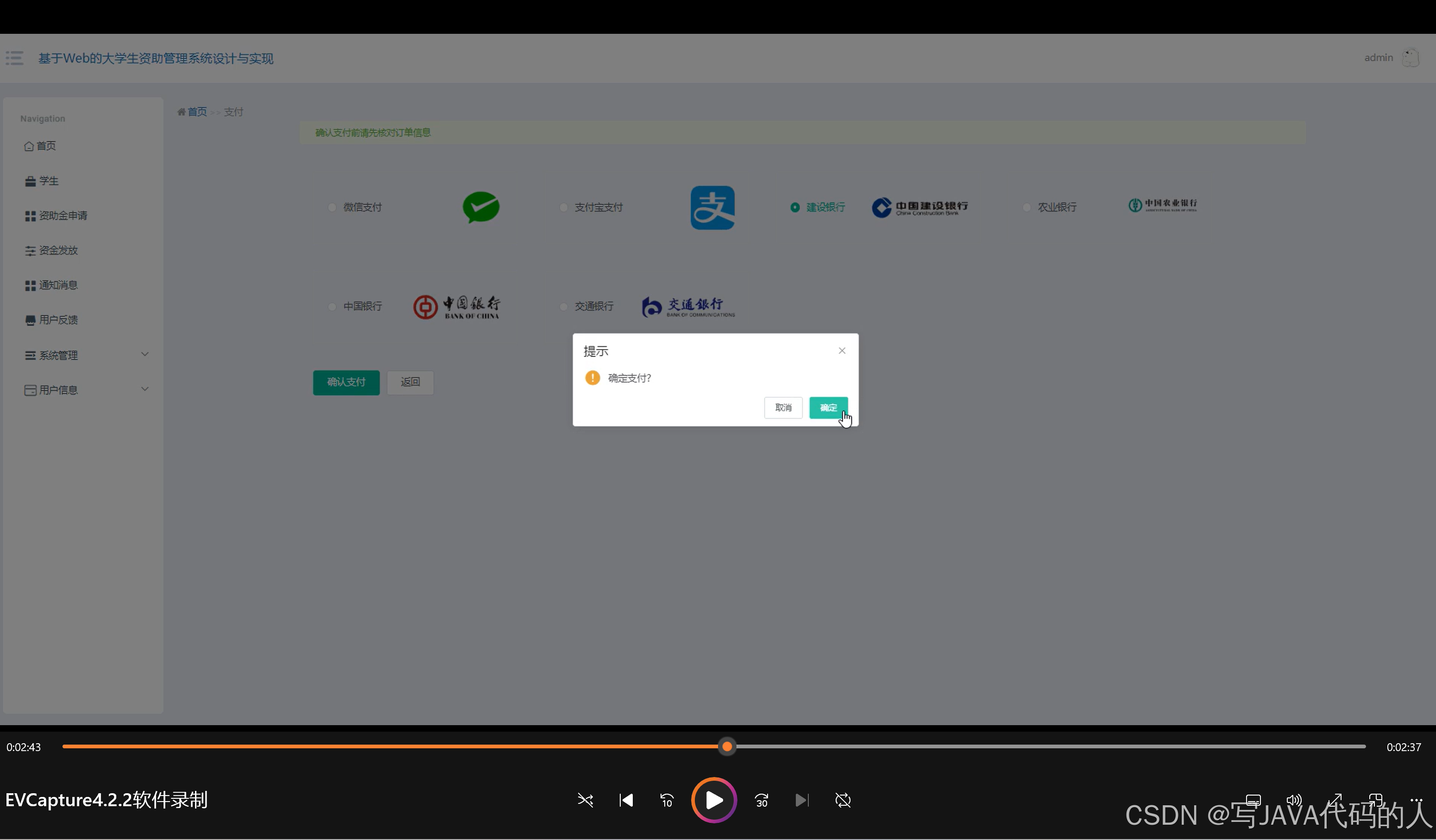
Task: Skip to the previous track
Action: tap(626, 800)
